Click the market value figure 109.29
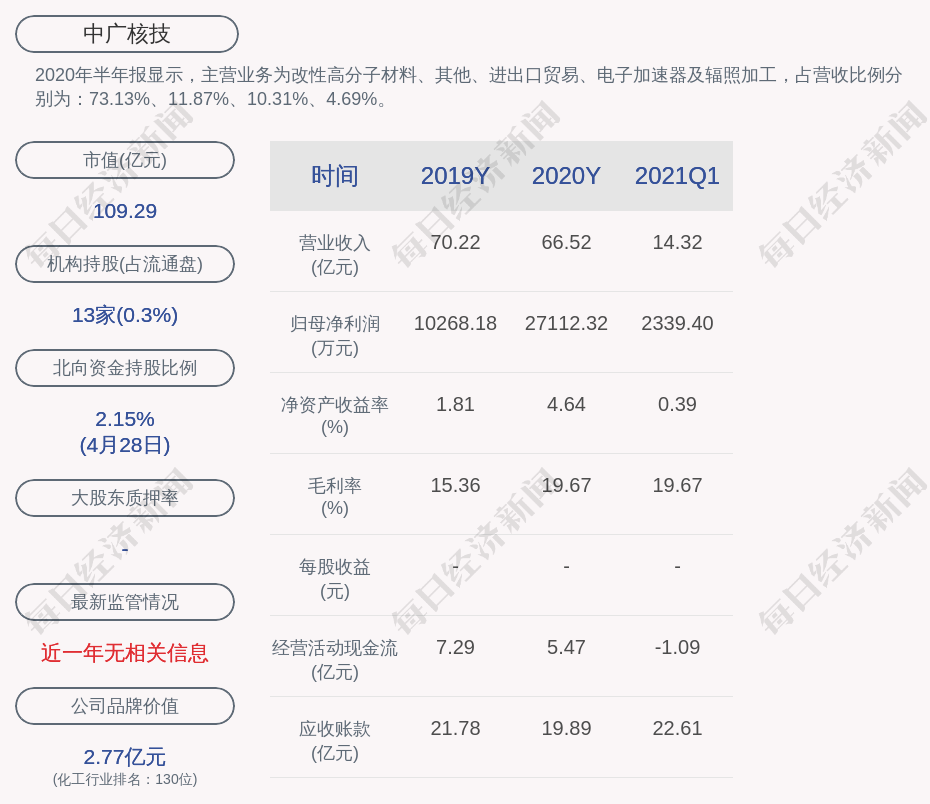 point(125,211)
